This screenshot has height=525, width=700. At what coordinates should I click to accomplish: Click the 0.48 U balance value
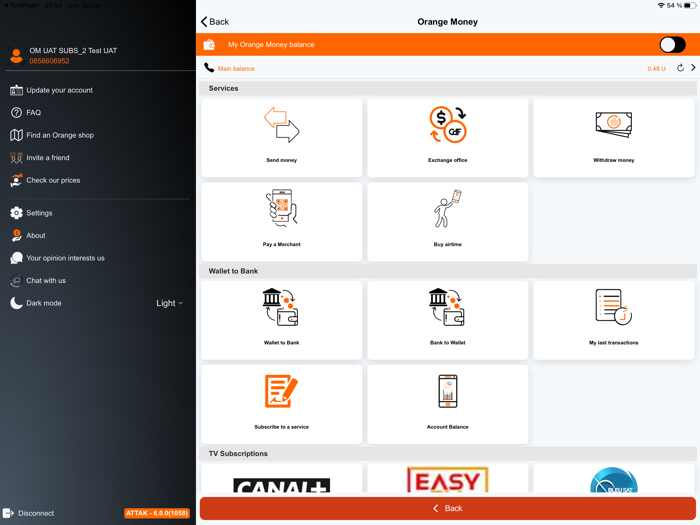pyautogui.click(x=656, y=69)
